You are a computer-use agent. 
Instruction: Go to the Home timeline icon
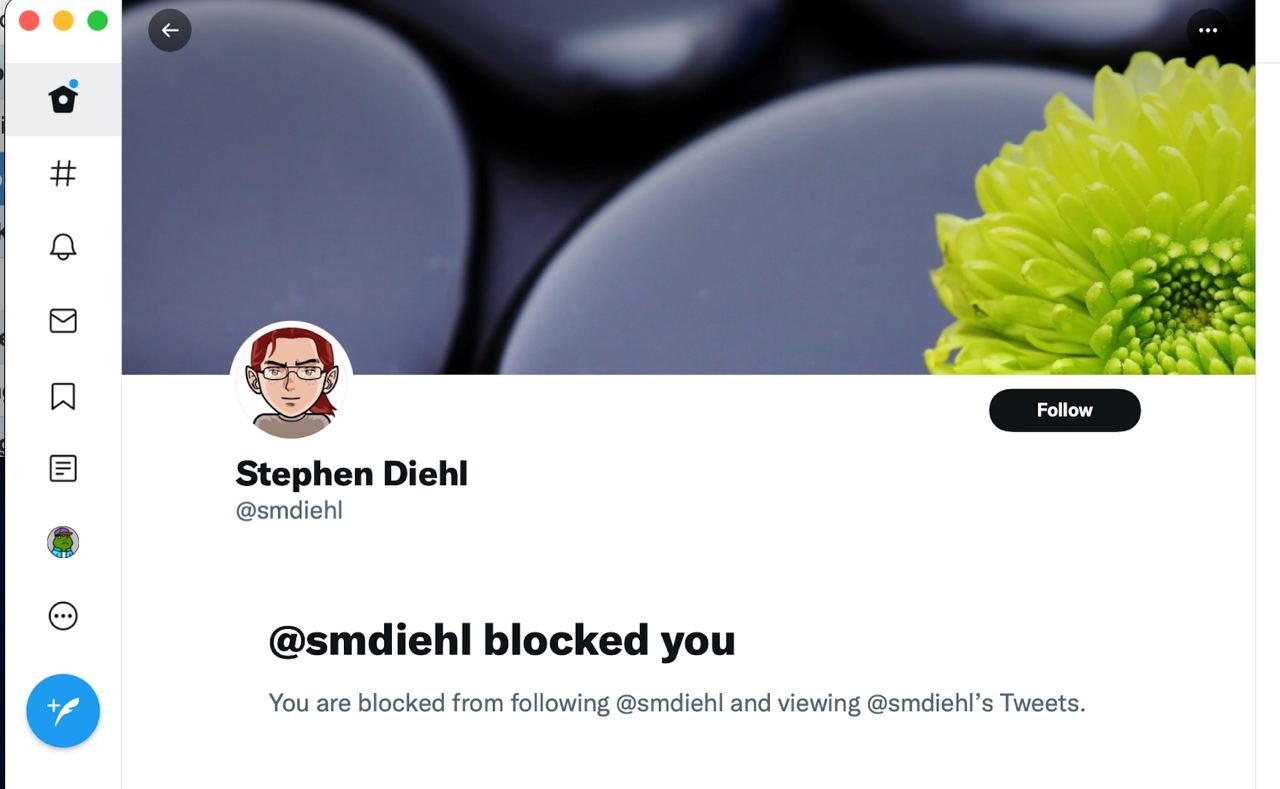coord(63,98)
